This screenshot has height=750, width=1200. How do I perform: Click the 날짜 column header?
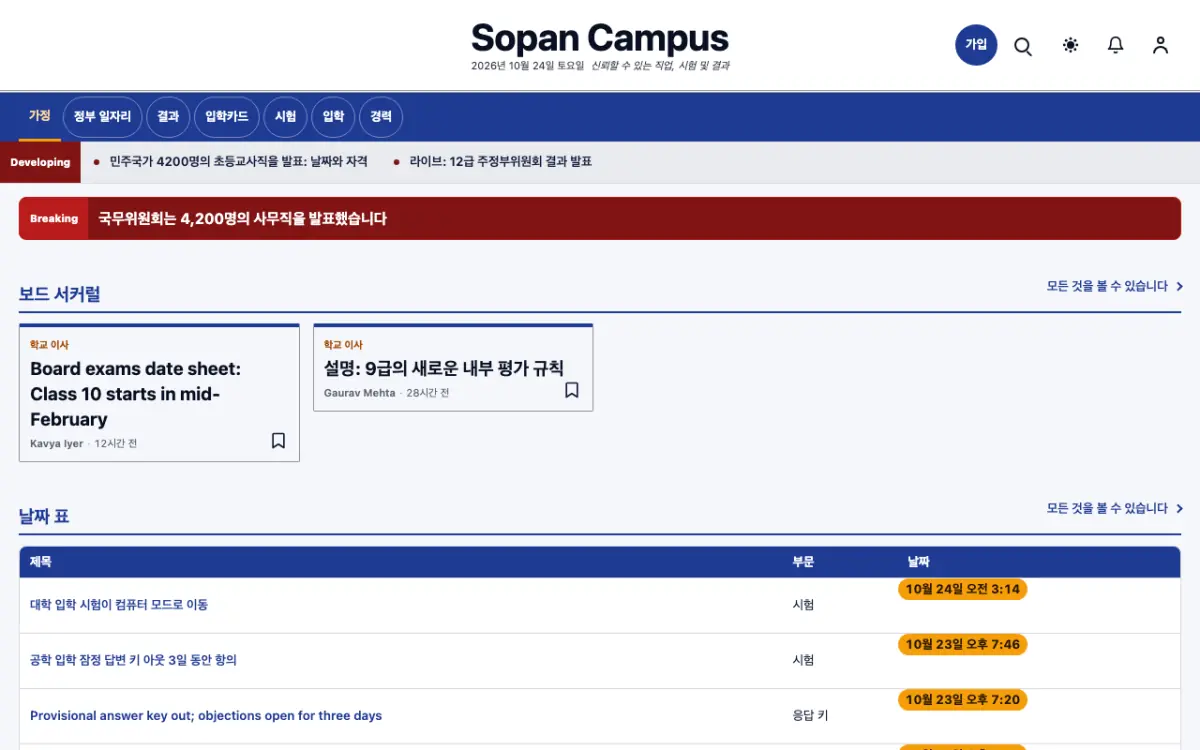[x=918, y=562]
